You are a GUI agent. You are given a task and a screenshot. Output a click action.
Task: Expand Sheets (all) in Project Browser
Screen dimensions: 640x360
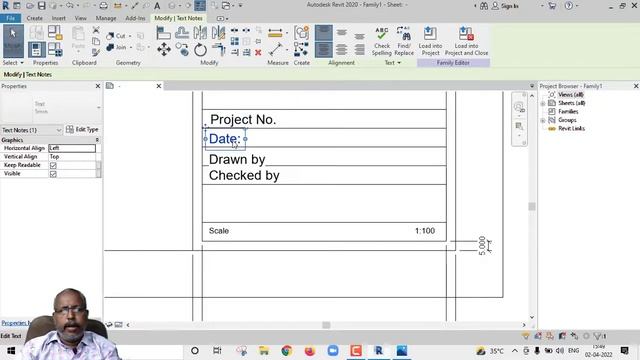pyautogui.click(x=543, y=103)
